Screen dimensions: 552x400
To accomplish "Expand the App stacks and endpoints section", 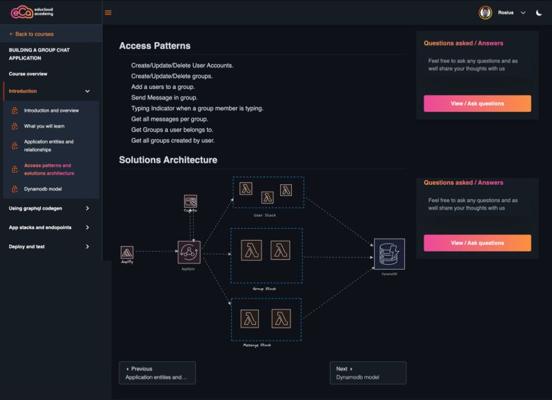I will [87, 227].
